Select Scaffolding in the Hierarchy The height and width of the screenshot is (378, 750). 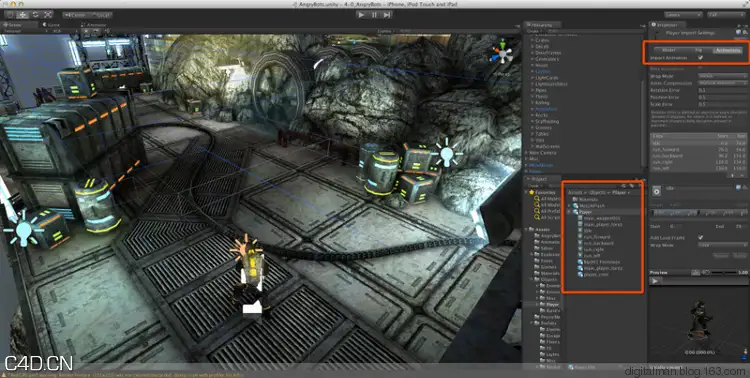pyautogui.click(x=546, y=122)
